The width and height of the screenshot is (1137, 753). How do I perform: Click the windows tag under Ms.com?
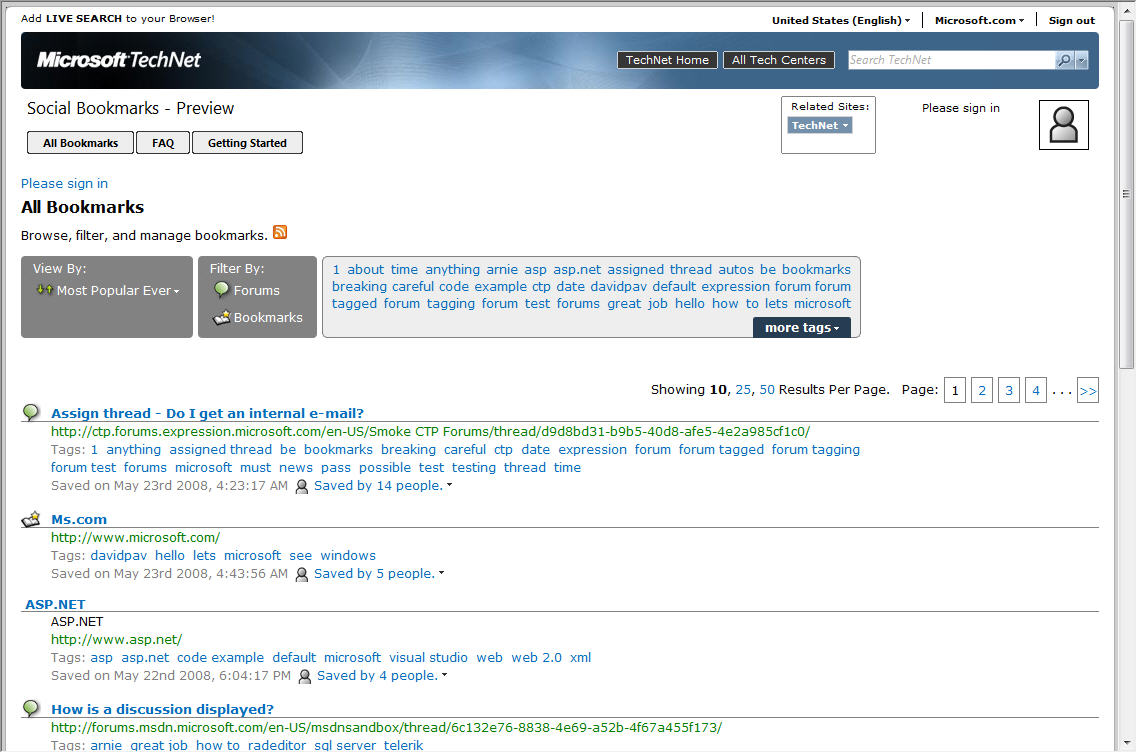pos(348,556)
